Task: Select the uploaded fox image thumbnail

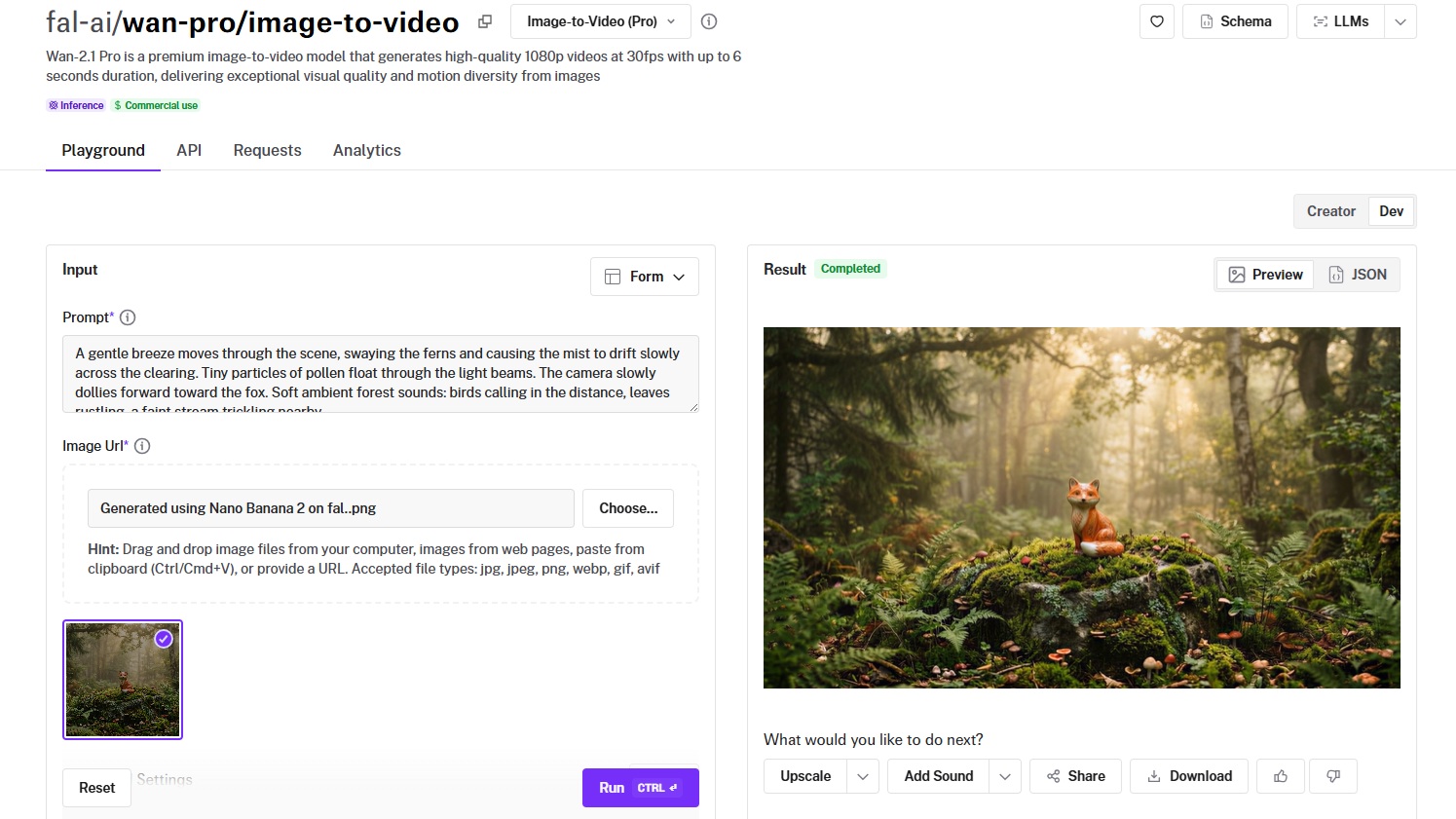Action: click(x=123, y=680)
